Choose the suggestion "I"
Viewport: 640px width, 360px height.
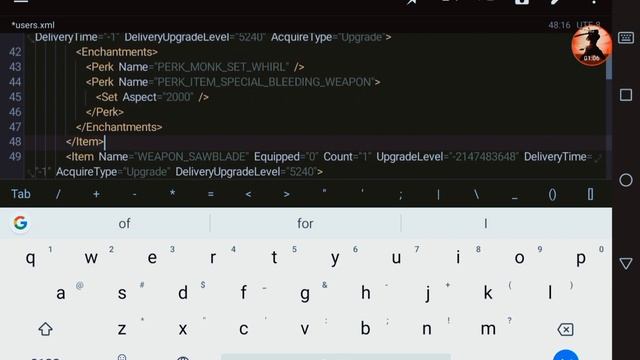point(486,223)
